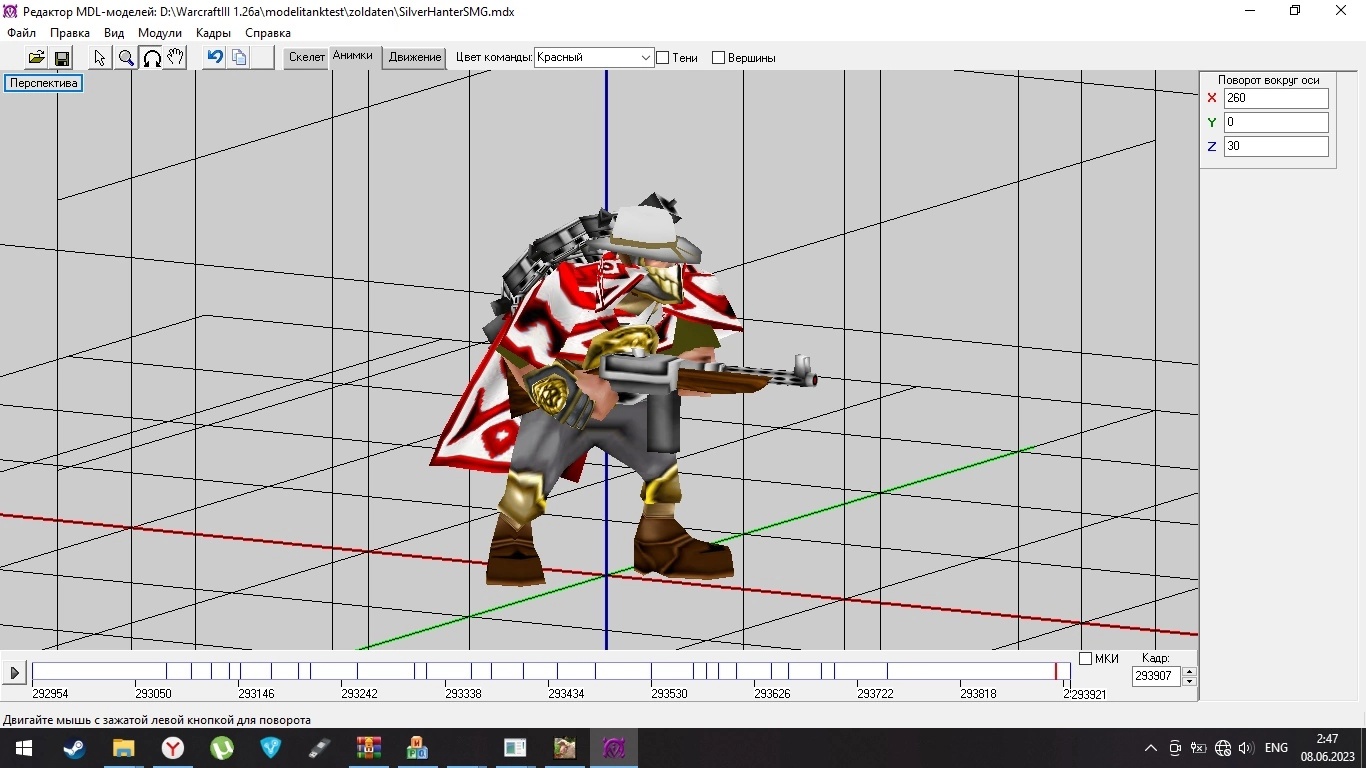The width and height of the screenshot is (1366, 768).
Task: Open the Модули menu
Action: pos(160,33)
